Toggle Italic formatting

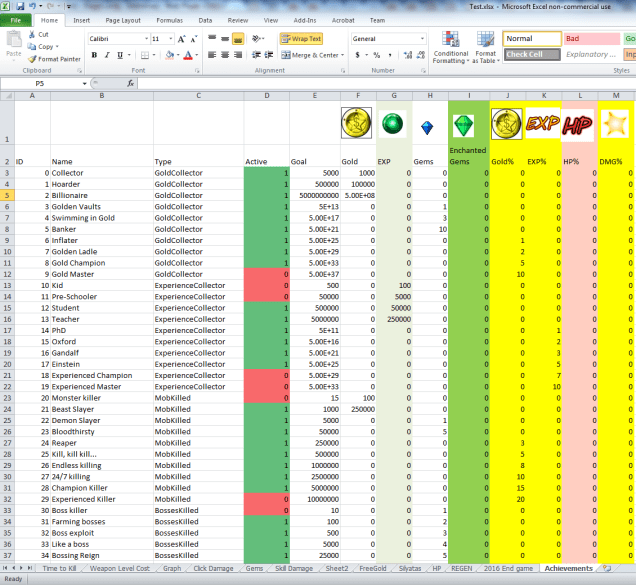click(x=107, y=55)
